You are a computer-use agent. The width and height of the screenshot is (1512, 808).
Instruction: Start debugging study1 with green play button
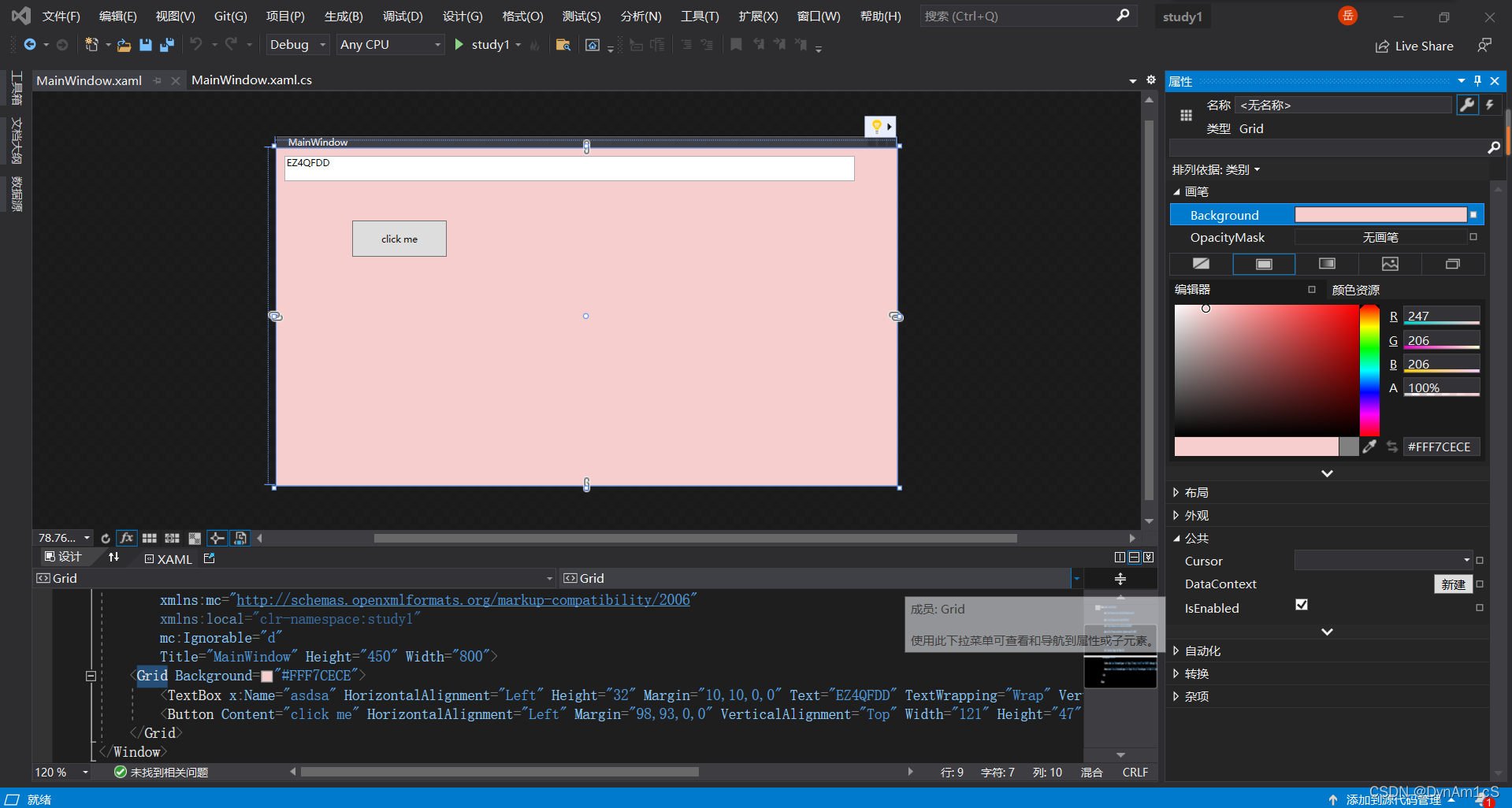coord(459,45)
